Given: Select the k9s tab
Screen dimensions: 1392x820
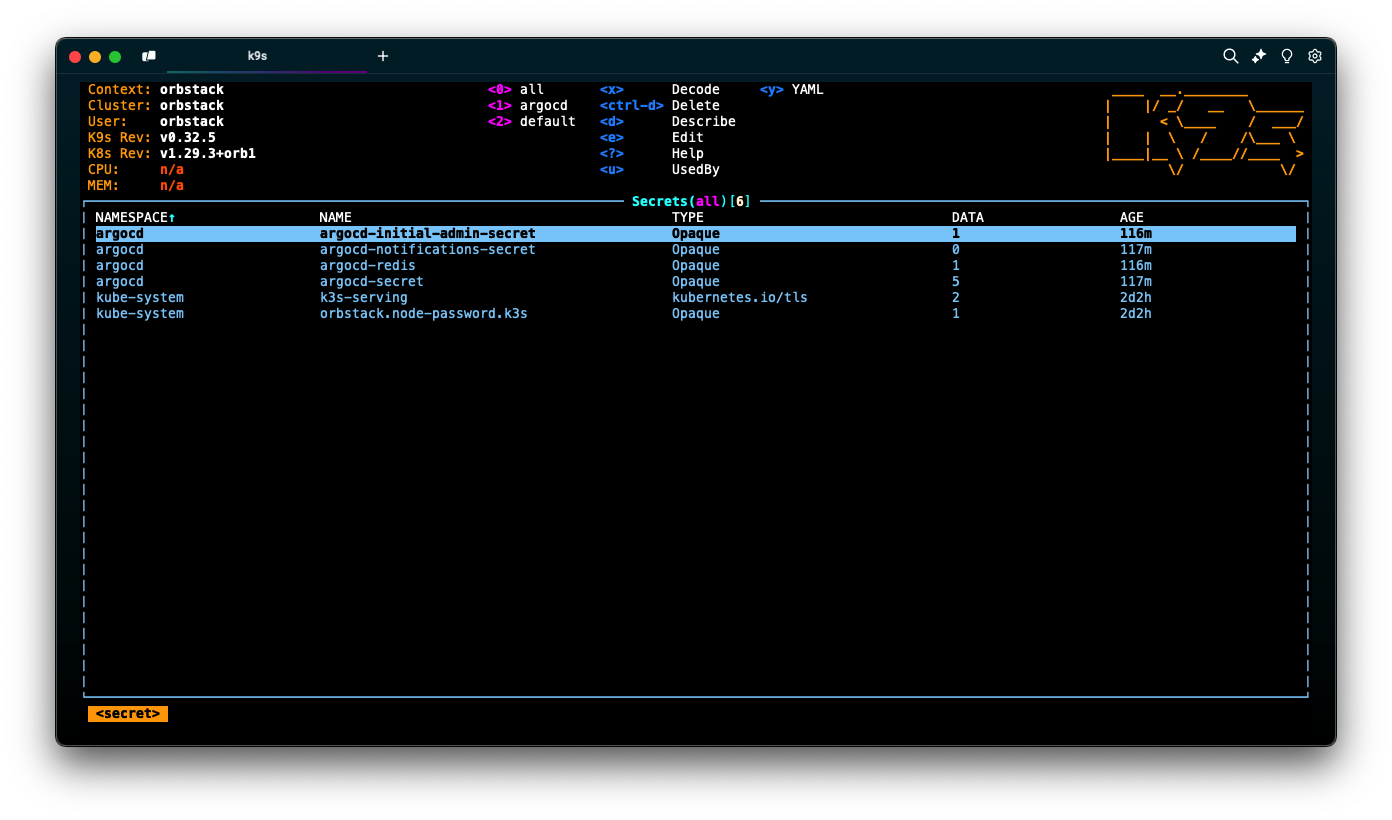Looking at the screenshot, I should tap(258, 56).
